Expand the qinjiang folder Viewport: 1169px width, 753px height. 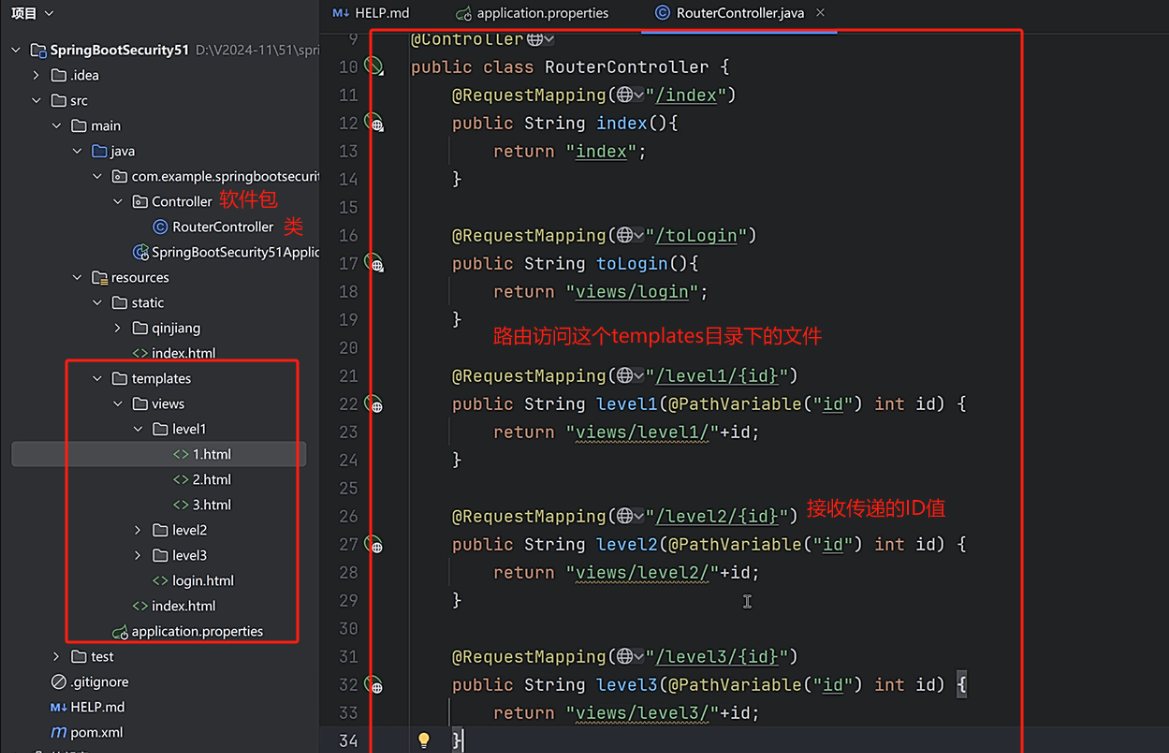pos(118,328)
